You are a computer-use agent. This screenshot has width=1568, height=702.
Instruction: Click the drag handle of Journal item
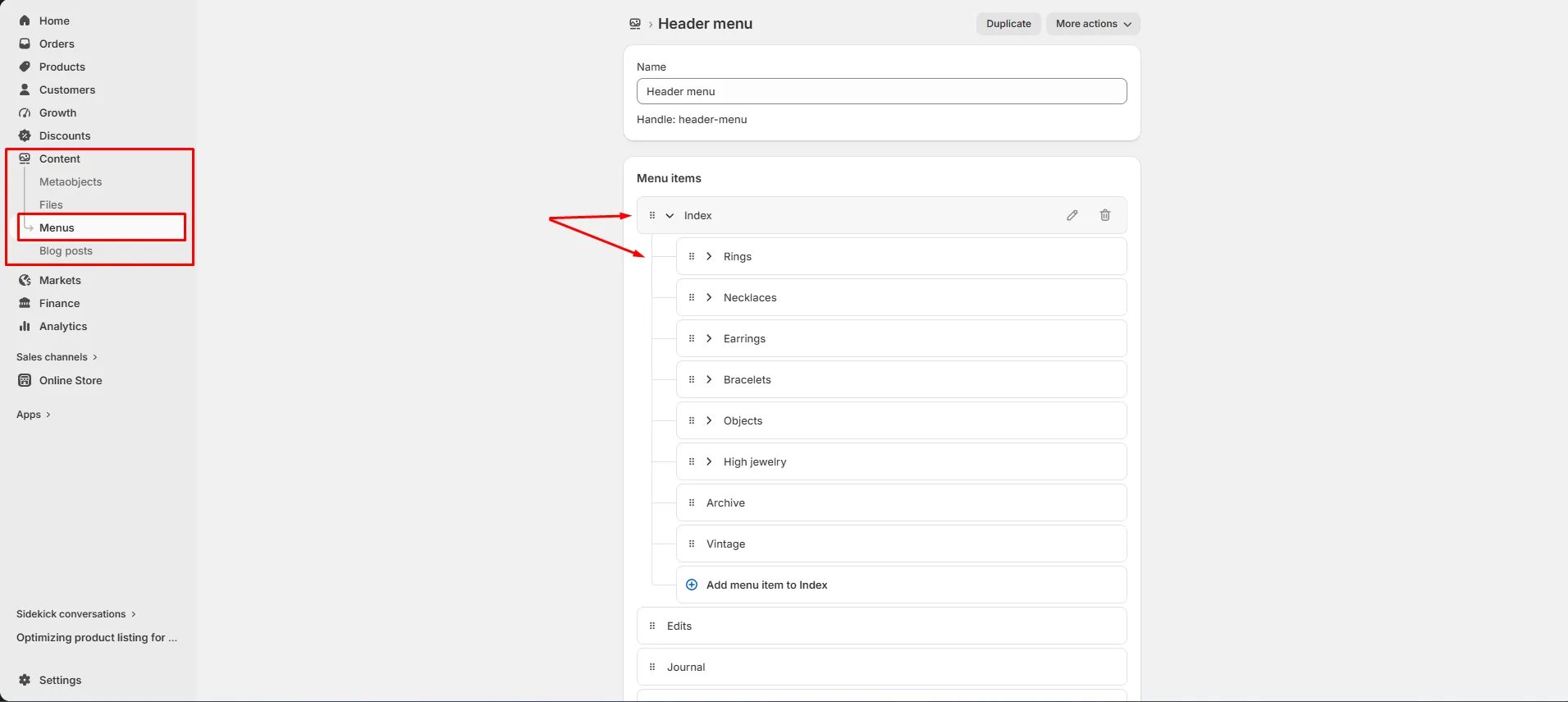pyautogui.click(x=652, y=667)
